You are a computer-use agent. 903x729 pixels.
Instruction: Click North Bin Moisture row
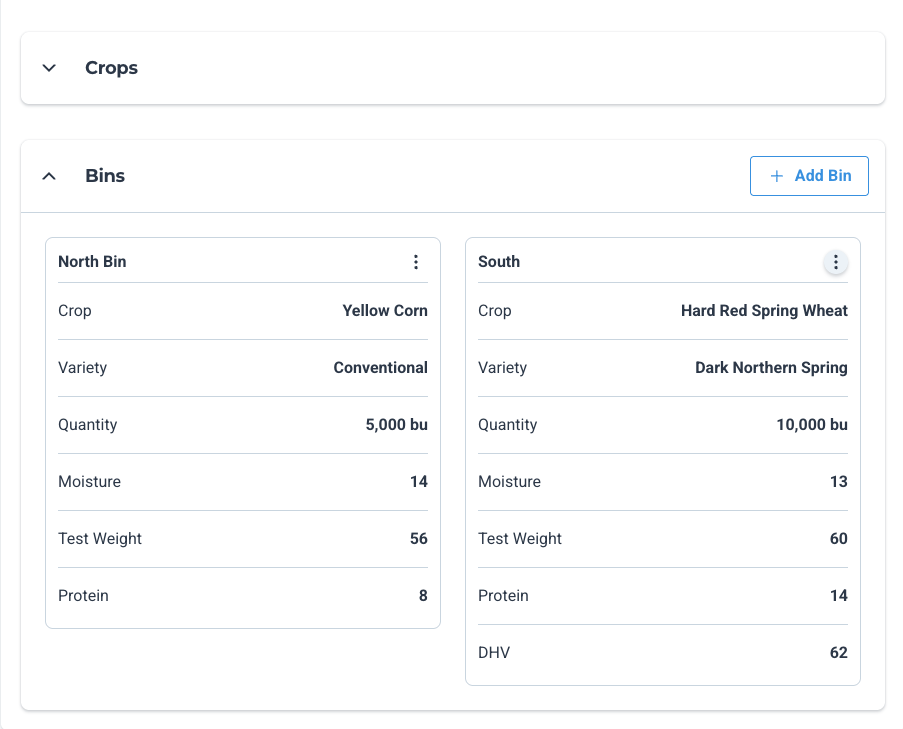pos(242,482)
